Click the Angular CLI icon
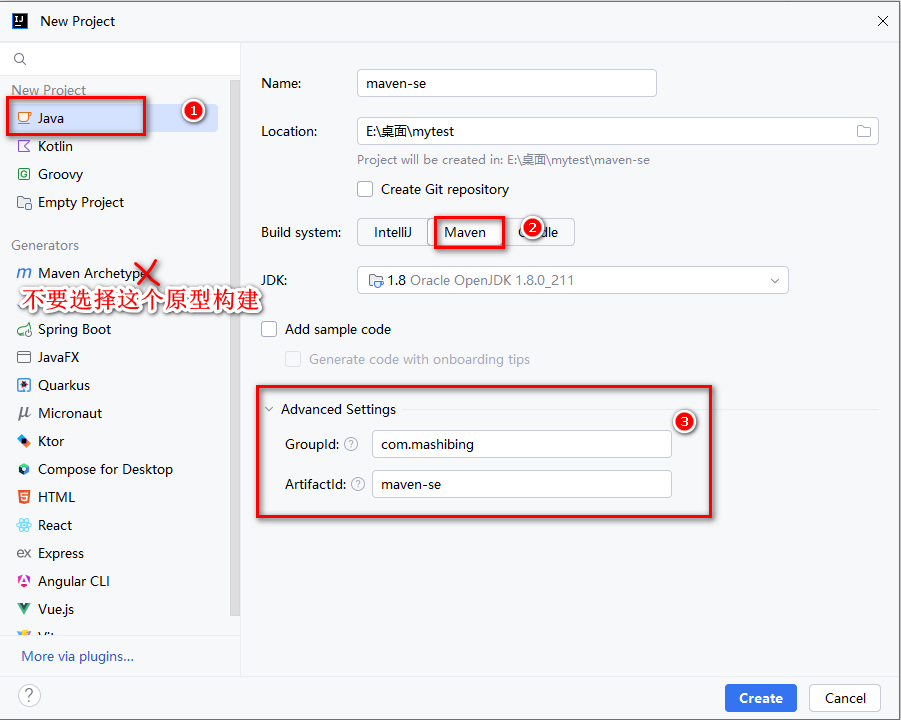Screen dimensions: 901x720 click(24, 582)
